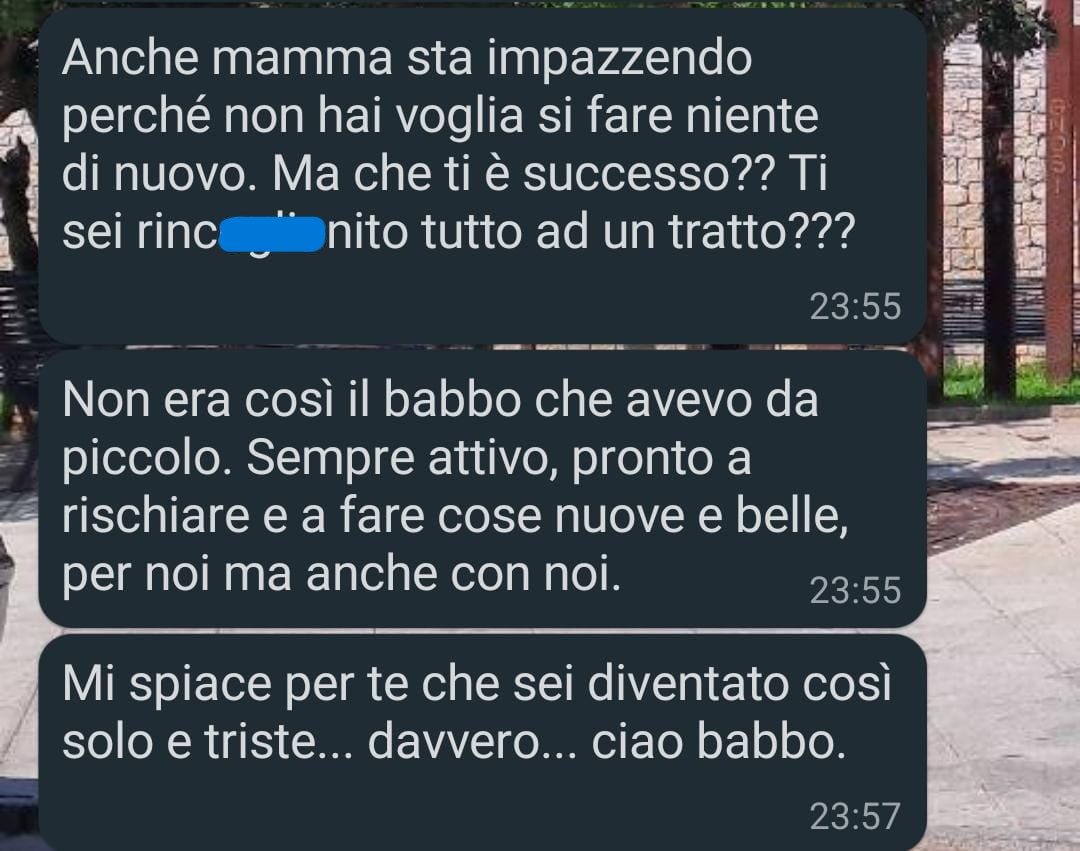This screenshot has width=1080, height=851.
Task: Tap the blue censor mark covering the word
Action: point(272,234)
